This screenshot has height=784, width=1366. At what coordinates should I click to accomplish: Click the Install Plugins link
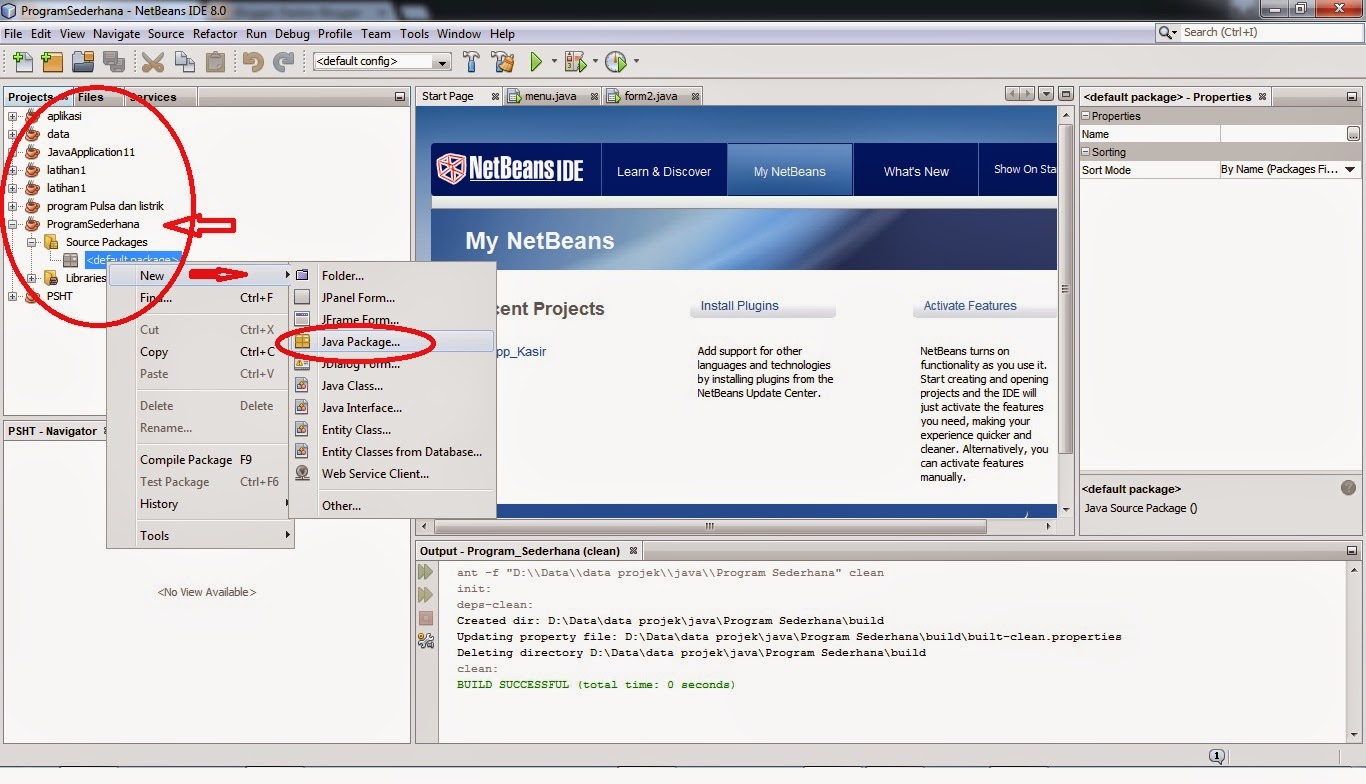pyautogui.click(x=739, y=306)
